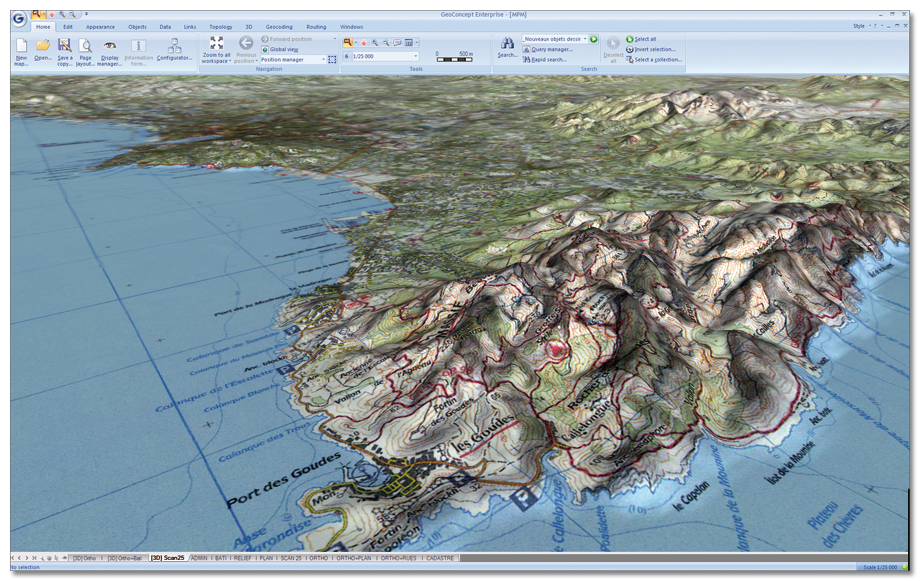Screen dimensions: 920x581
Task: Open the Topology ribbon tab
Action: [221, 27]
